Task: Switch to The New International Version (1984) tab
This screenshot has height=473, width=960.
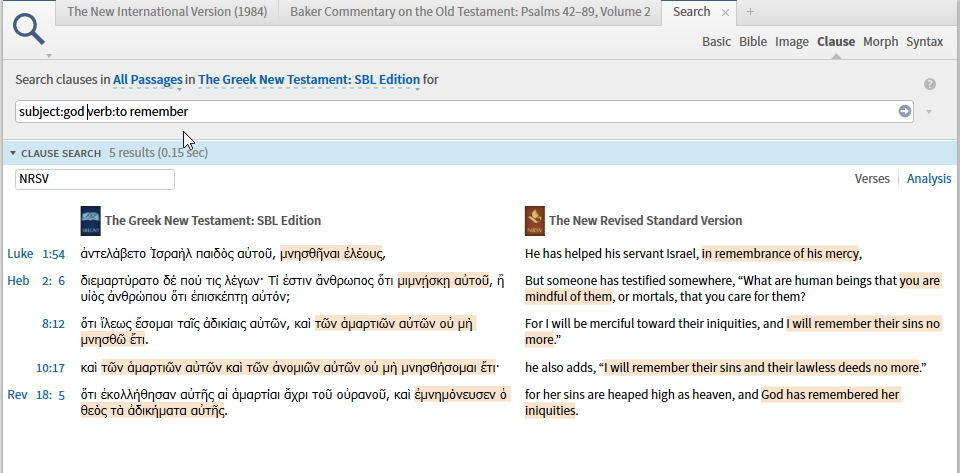Action: (167, 12)
